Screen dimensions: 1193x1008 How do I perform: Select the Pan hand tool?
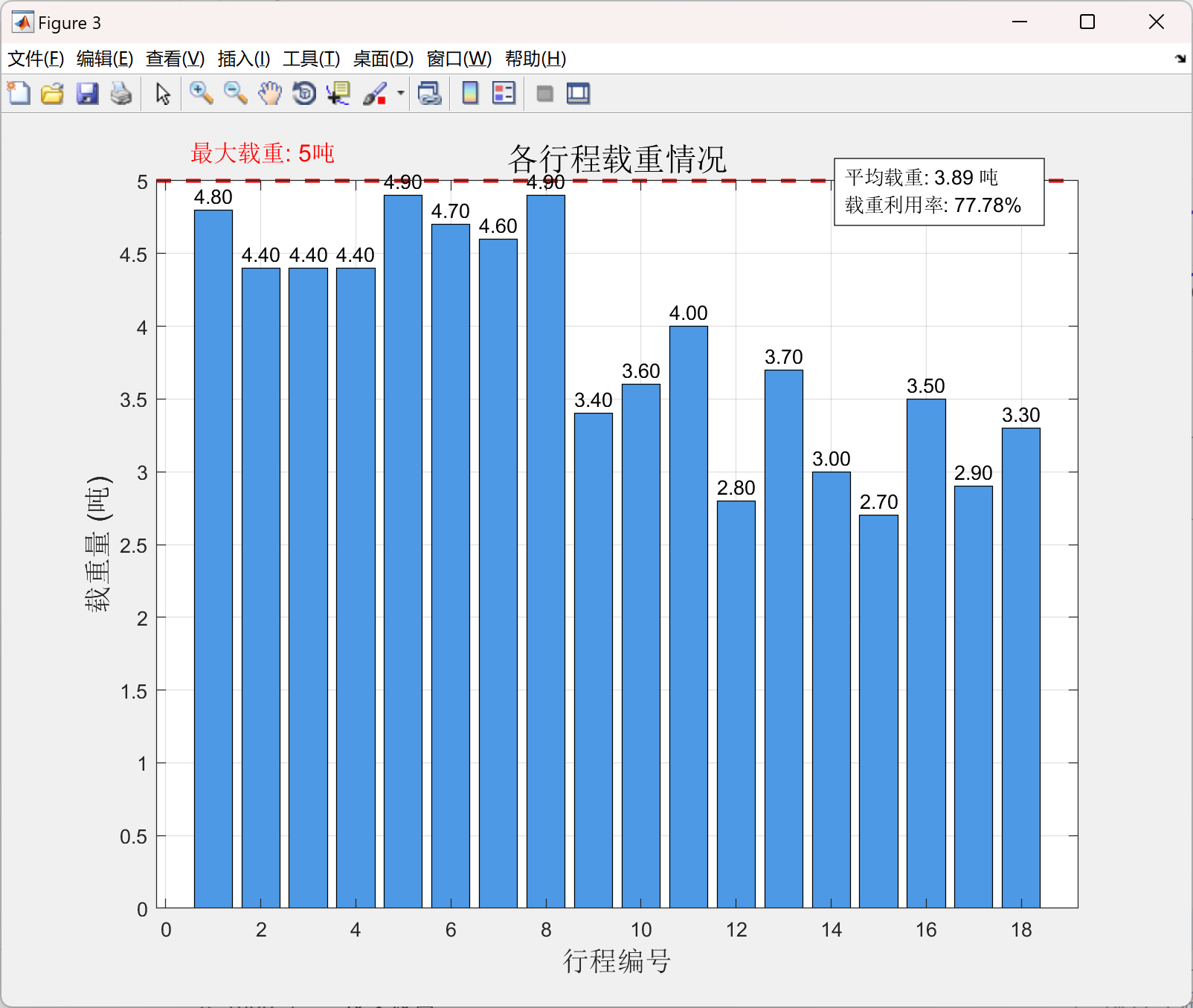270,93
